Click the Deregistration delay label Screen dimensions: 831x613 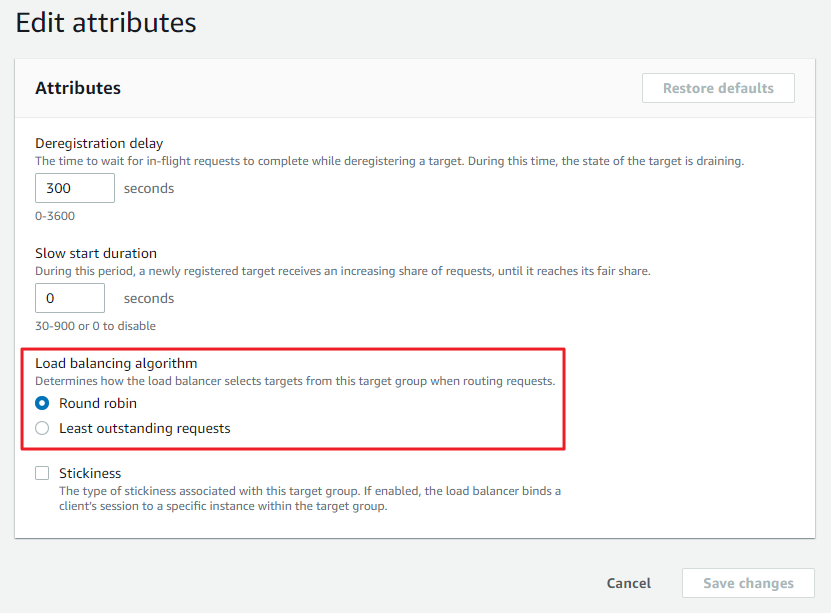[99, 144]
